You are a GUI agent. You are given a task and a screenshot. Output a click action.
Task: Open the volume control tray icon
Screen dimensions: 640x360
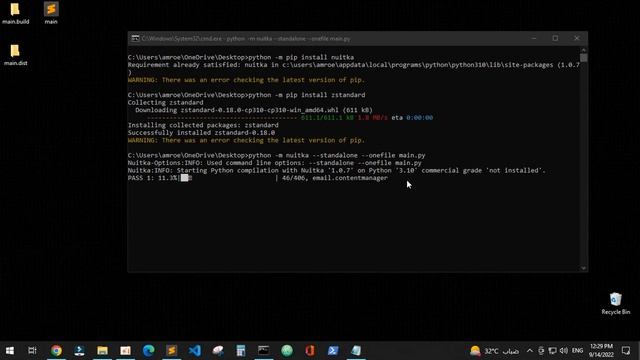click(x=564, y=351)
